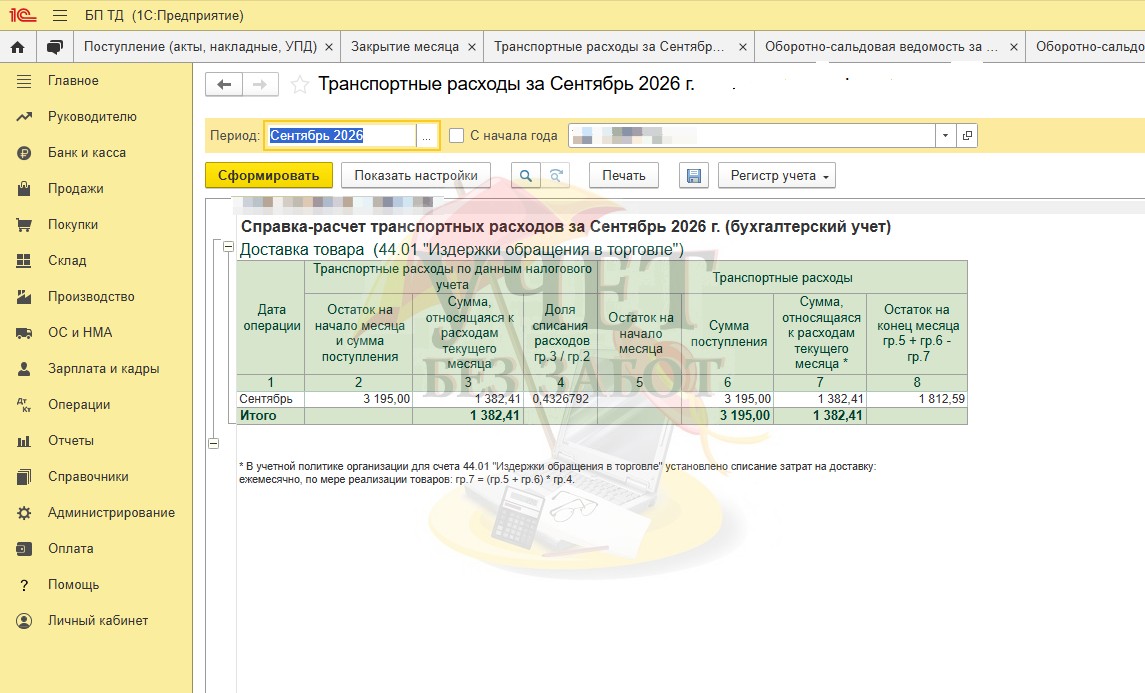The height and width of the screenshot is (693, 1145).
Task: Collapse the Доставка товара group
Action: 228,247
